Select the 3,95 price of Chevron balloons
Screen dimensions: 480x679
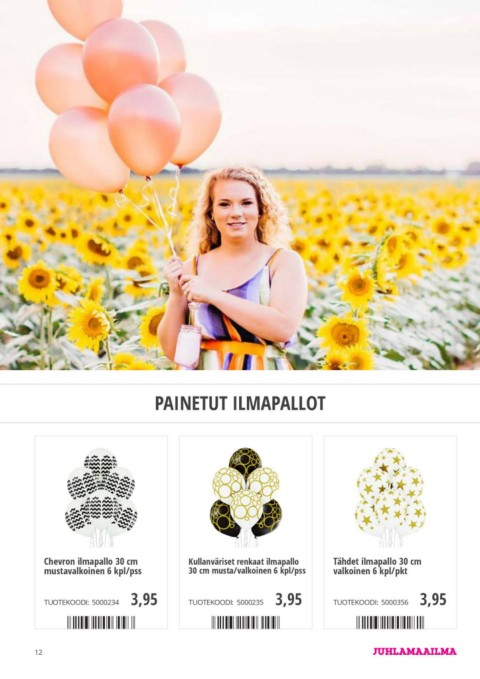(x=144, y=600)
